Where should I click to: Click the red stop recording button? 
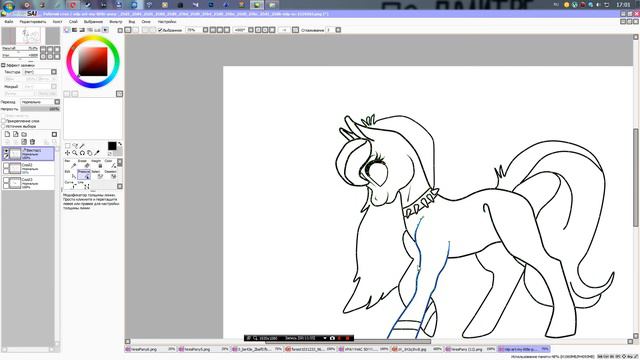[348, 338]
